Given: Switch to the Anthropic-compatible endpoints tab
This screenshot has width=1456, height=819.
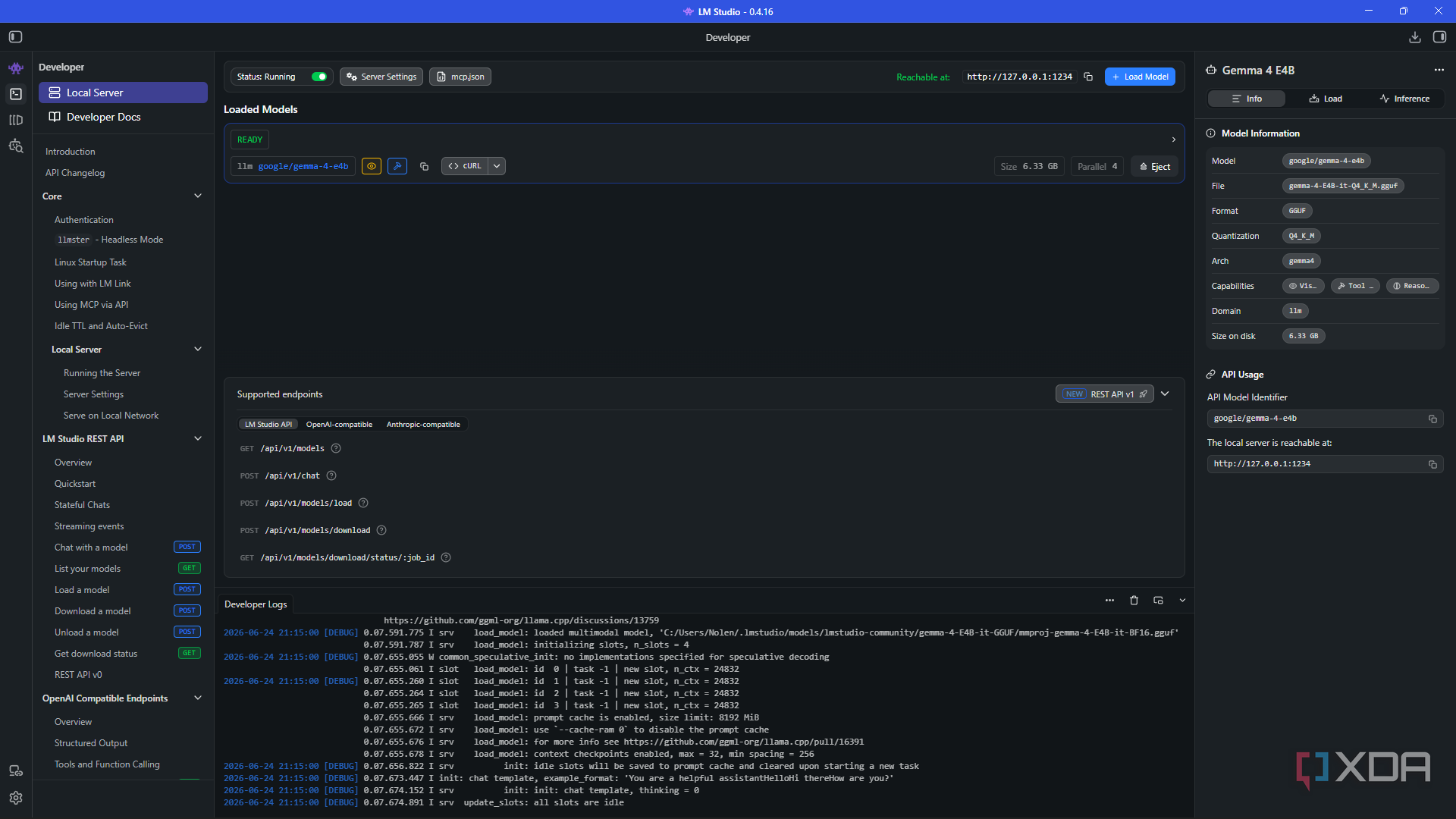Looking at the screenshot, I should point(423,425).
